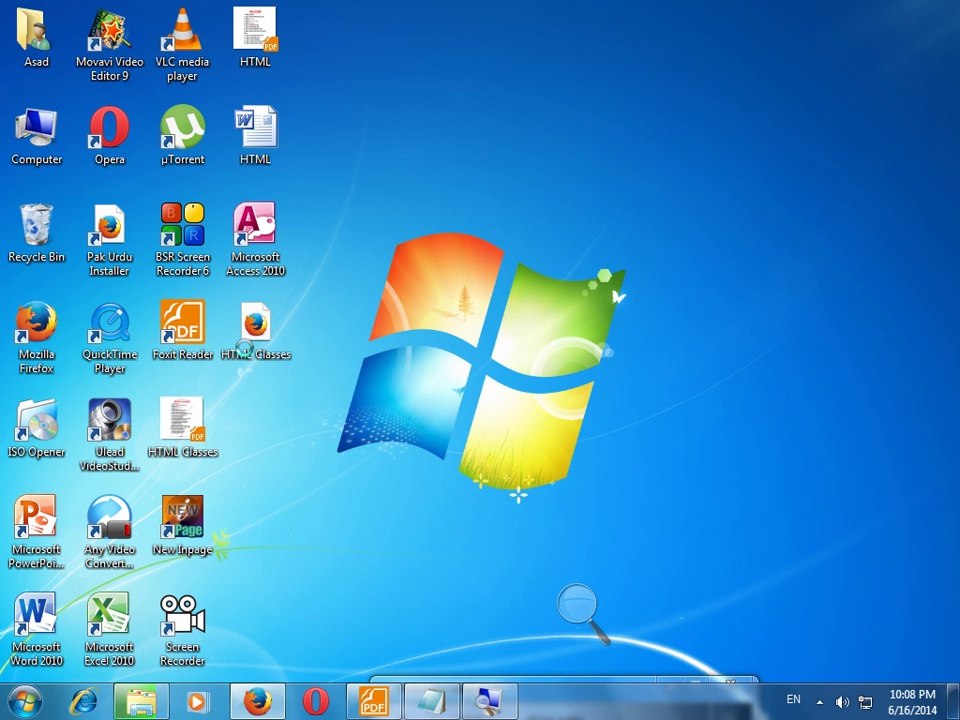Image resolution: width=960 pixels, height=720 pixels.
Task: Switch to Firefox on the taskbar
Action: [257, 702]
